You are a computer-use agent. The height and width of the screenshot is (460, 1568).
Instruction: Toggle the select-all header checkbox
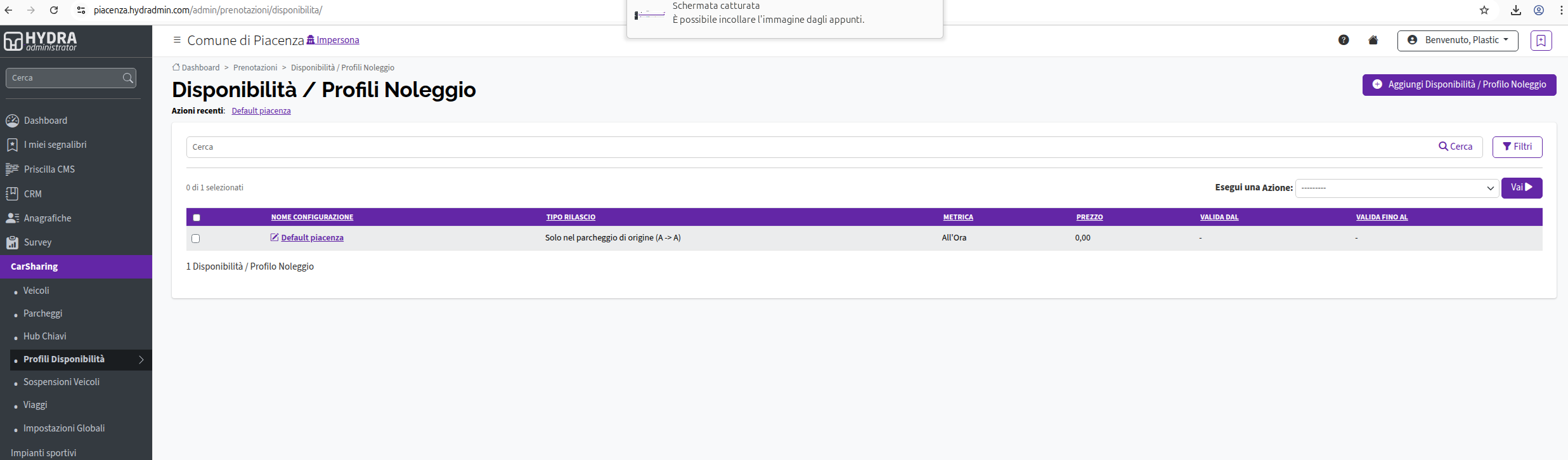tap(197, 218)
